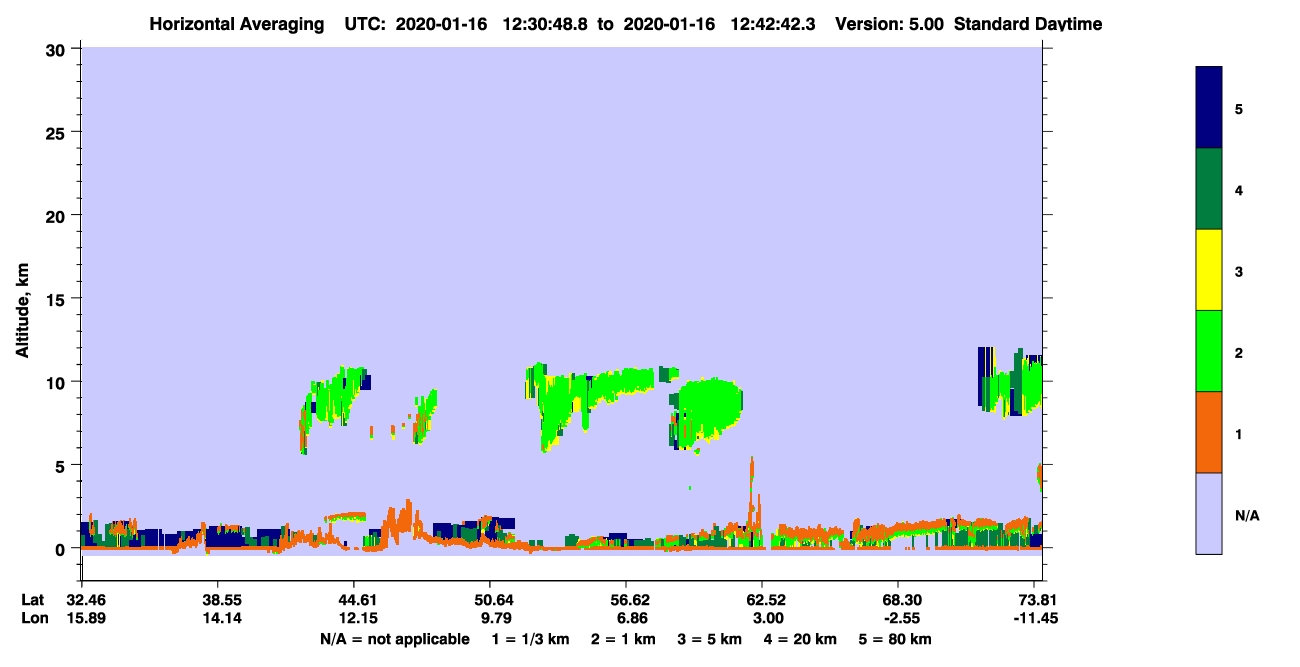Click the '4 = 20 km' legend text
This screenshot has height=667, width=1300.
(801, 639)
